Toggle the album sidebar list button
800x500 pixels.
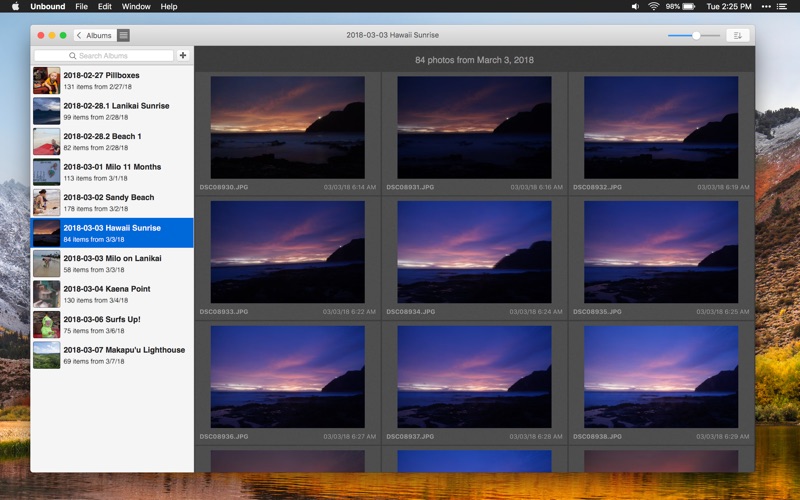(123, 35)
